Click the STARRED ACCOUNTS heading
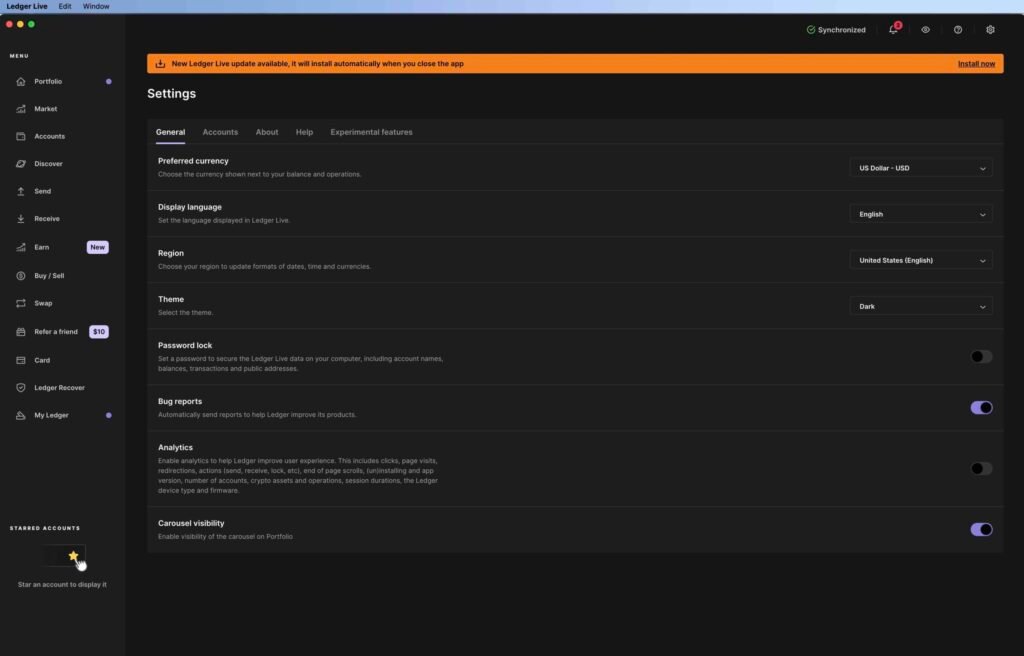 click(x=45, y=528)
